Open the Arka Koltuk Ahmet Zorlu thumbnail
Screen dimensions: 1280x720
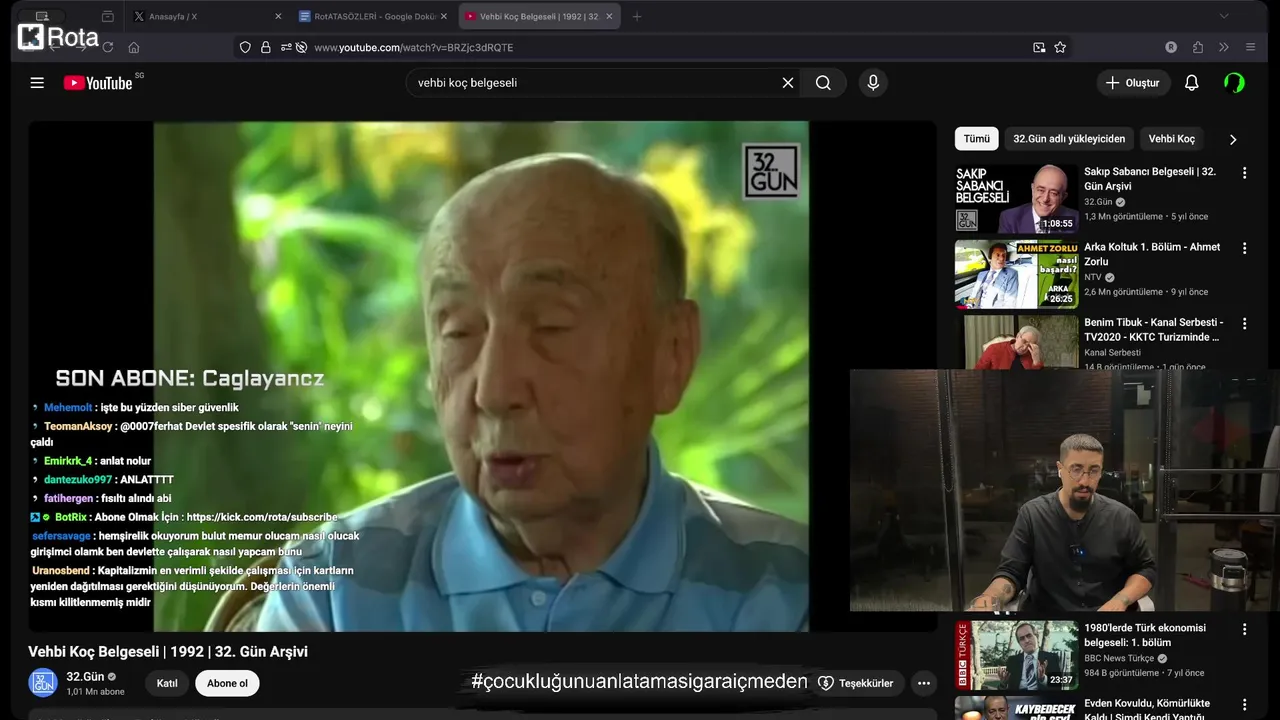tap(1017, 274)
